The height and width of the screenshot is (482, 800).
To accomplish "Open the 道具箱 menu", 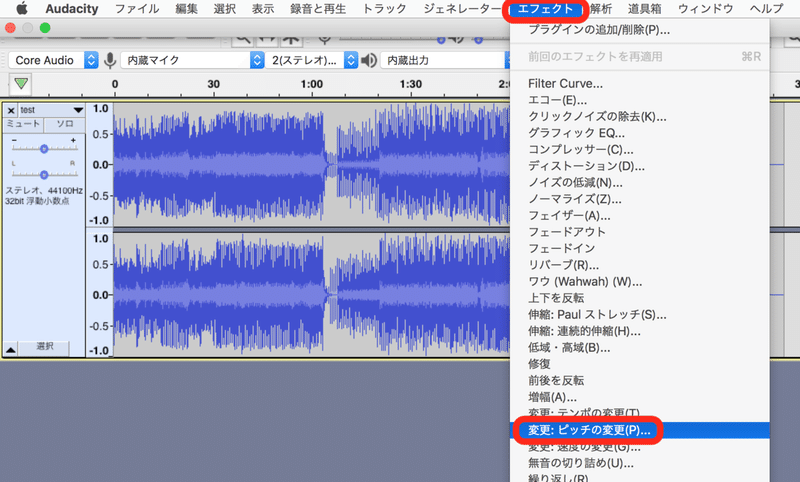I will click(644, 9).
